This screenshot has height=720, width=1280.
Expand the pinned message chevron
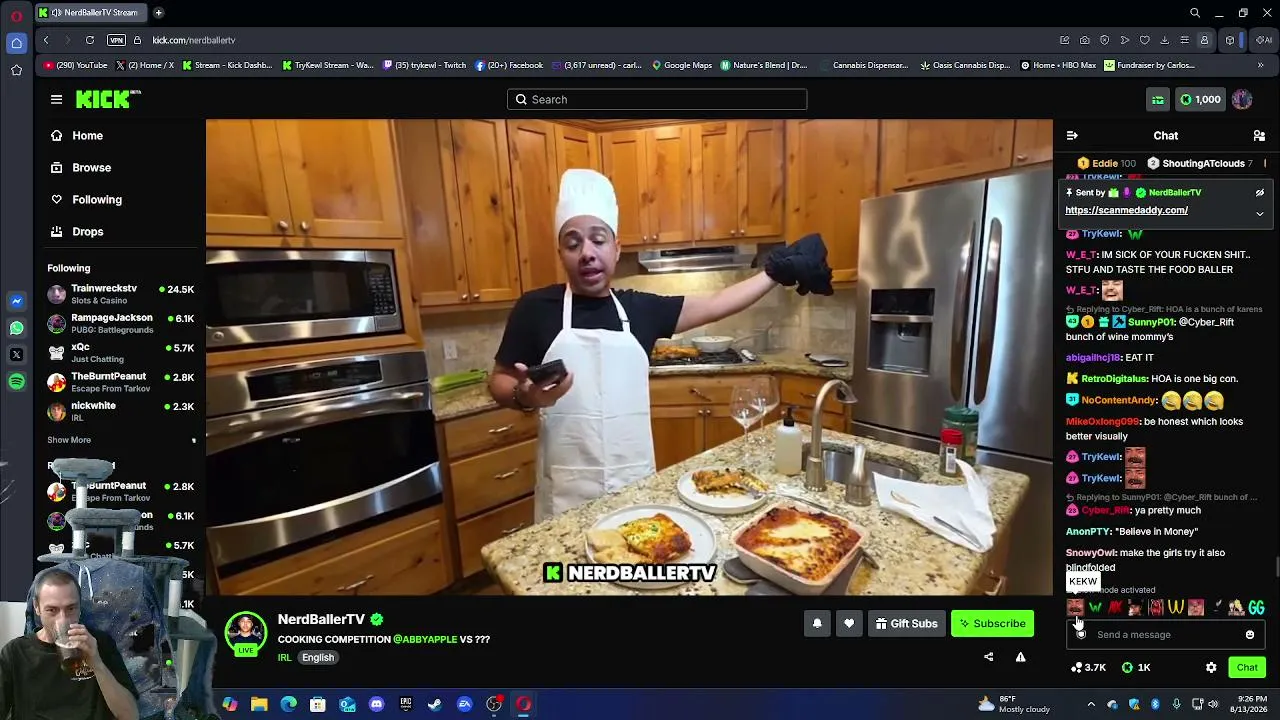point(1260,213)
